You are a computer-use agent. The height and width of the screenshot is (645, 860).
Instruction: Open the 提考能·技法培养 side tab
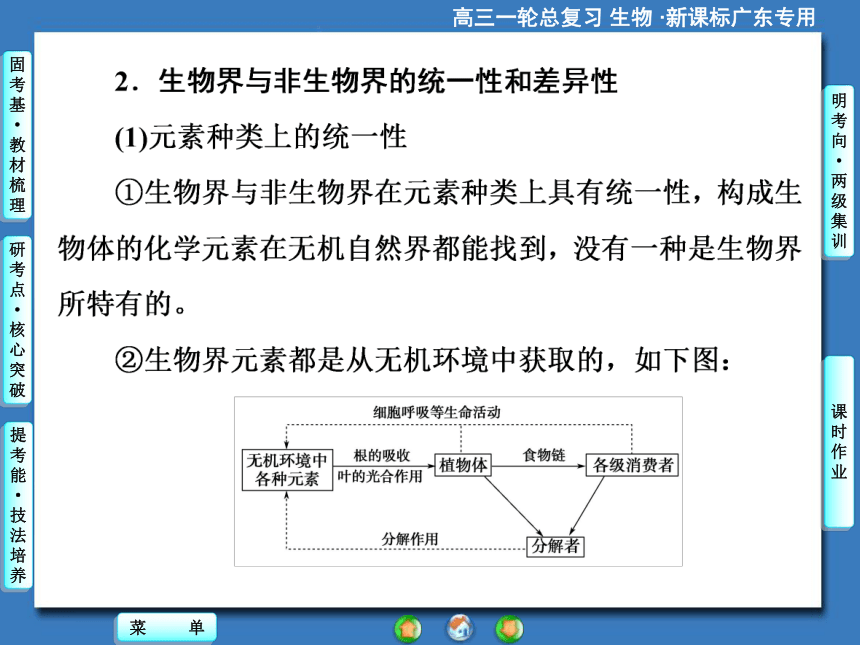point(18,506)
